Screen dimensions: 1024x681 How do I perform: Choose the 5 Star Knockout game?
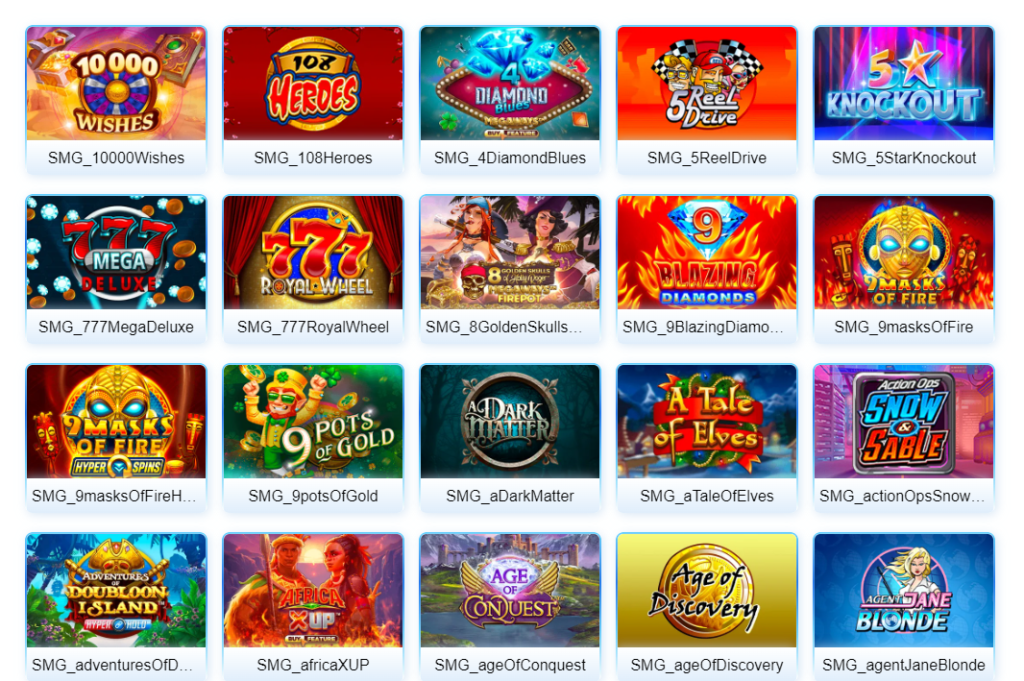[904, 84]
